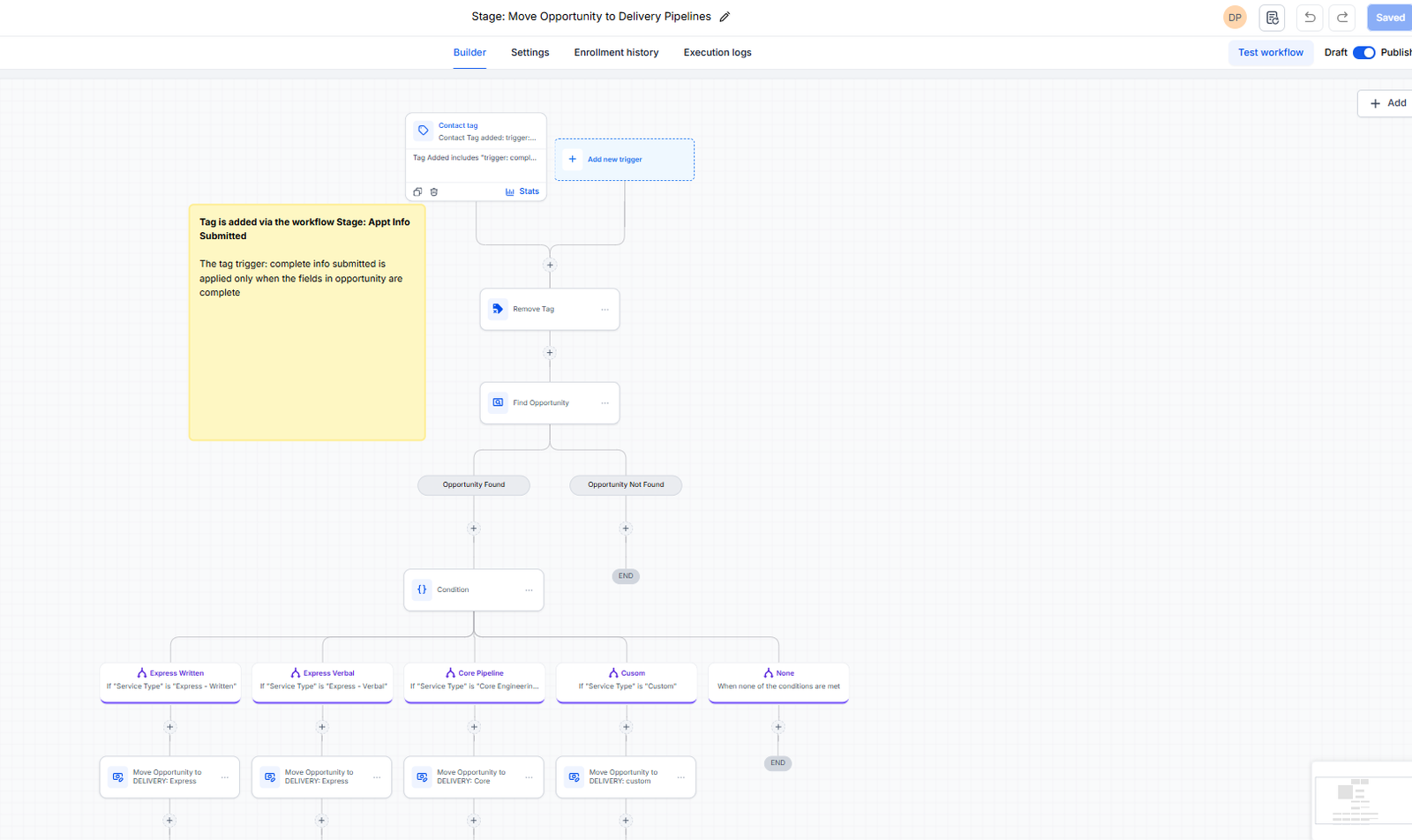Open the trigger Stats
Screen dimensions: 1412x840
click(x=522, y=191)
